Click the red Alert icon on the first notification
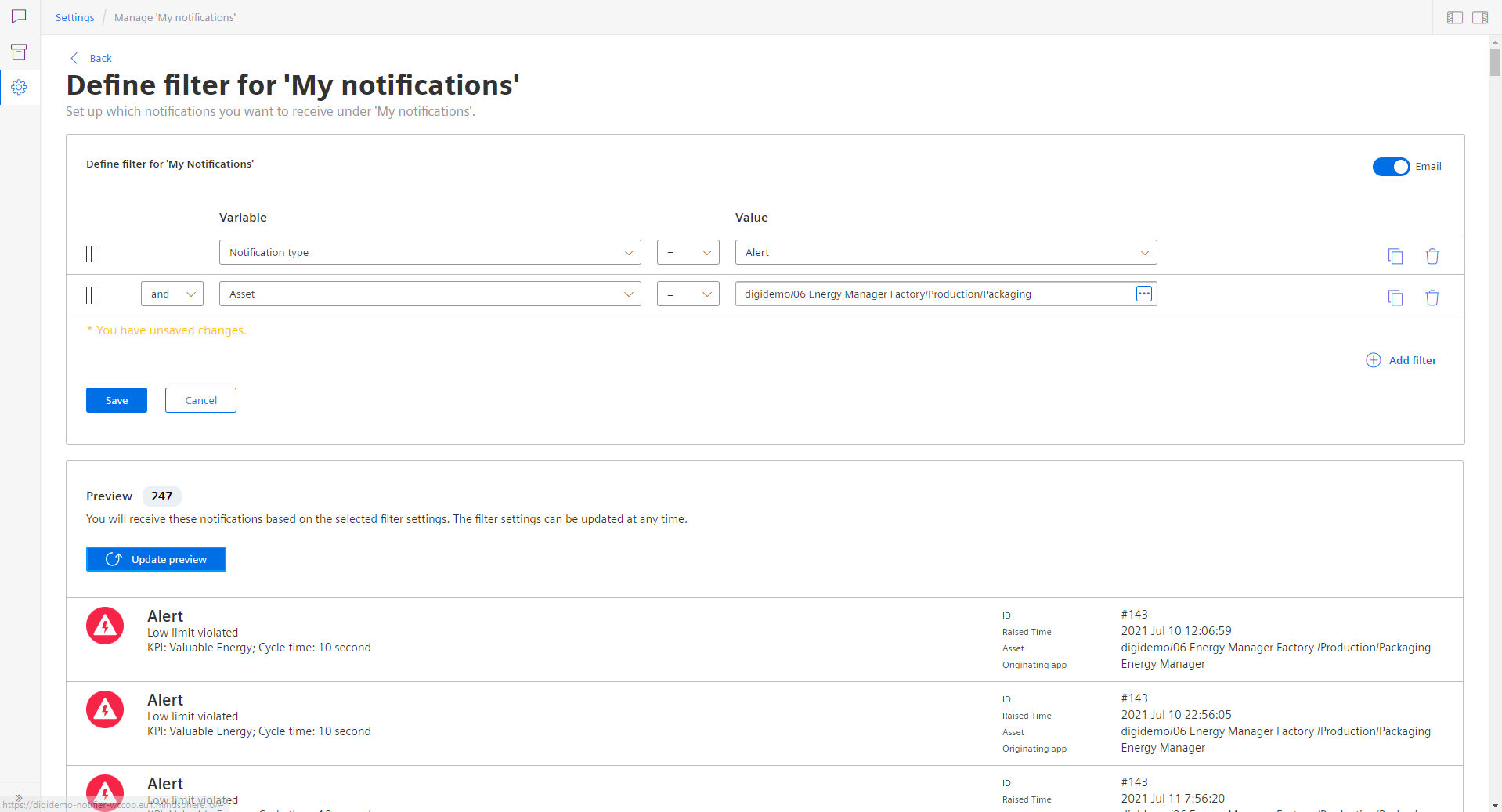 104,626
